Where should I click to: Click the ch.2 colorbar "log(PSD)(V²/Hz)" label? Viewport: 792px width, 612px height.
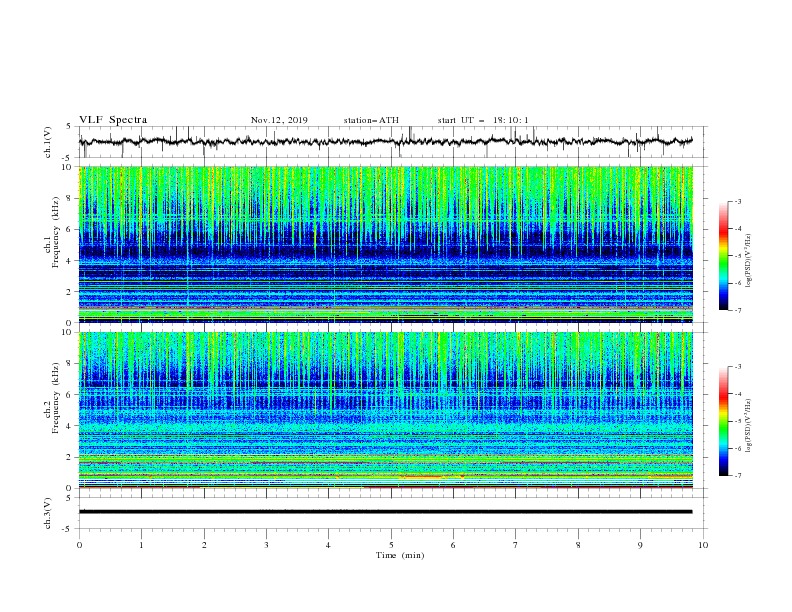(x=749, y=425)
